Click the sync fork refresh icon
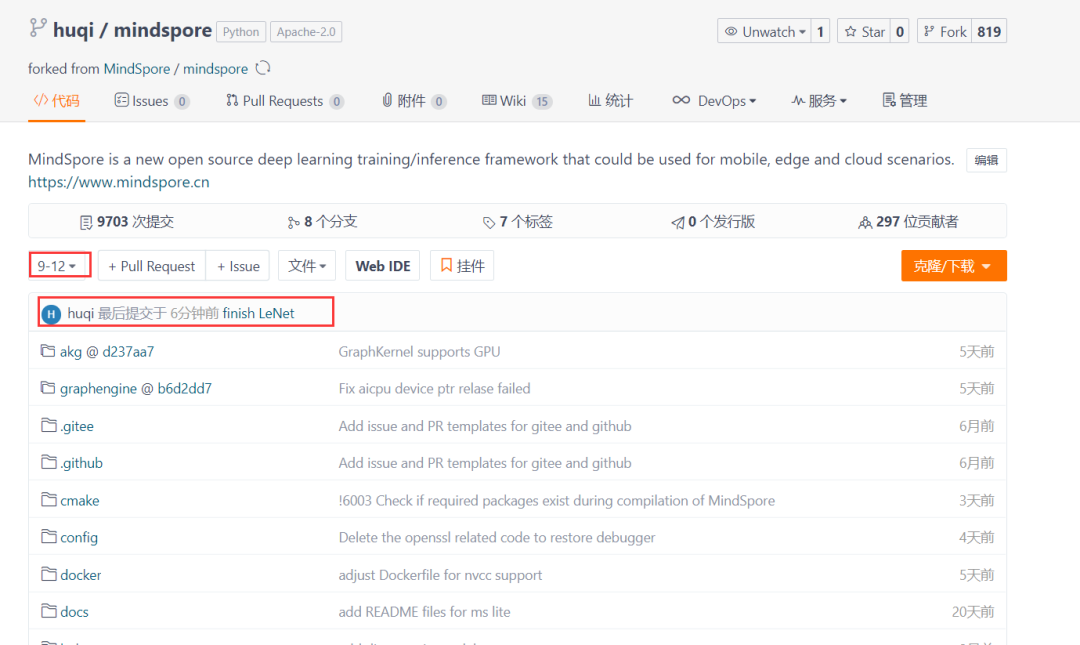This screenshot has height=645, width=1080. point(263,68)
